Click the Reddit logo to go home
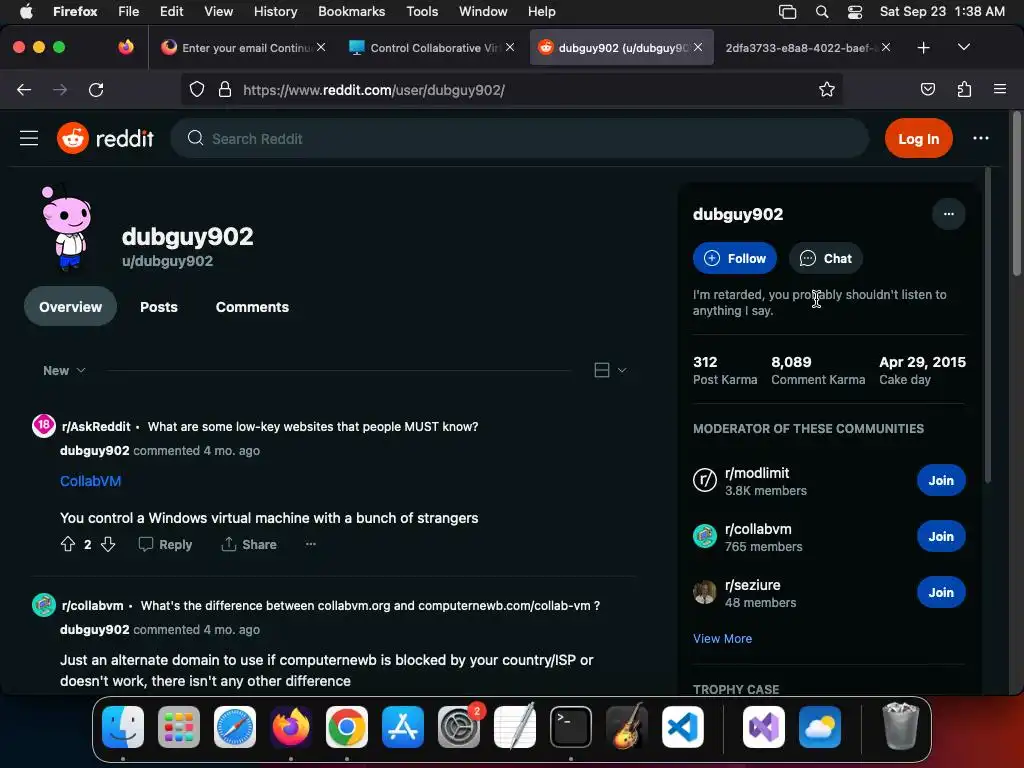 [105, 138]
